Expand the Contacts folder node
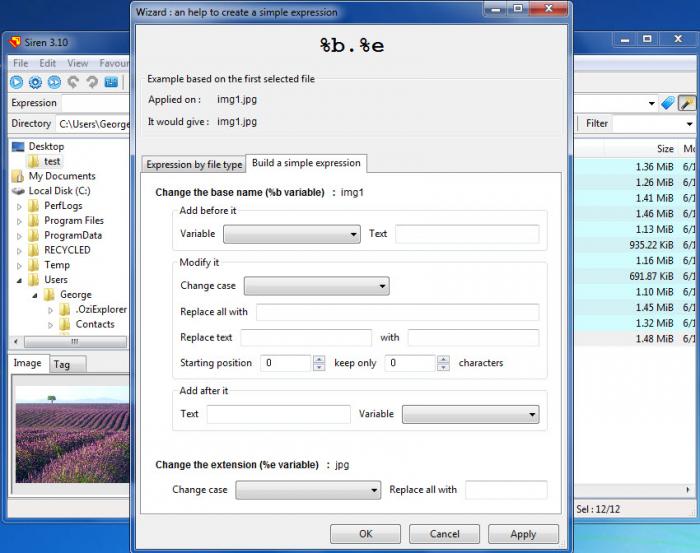 [x=50, y=325]
